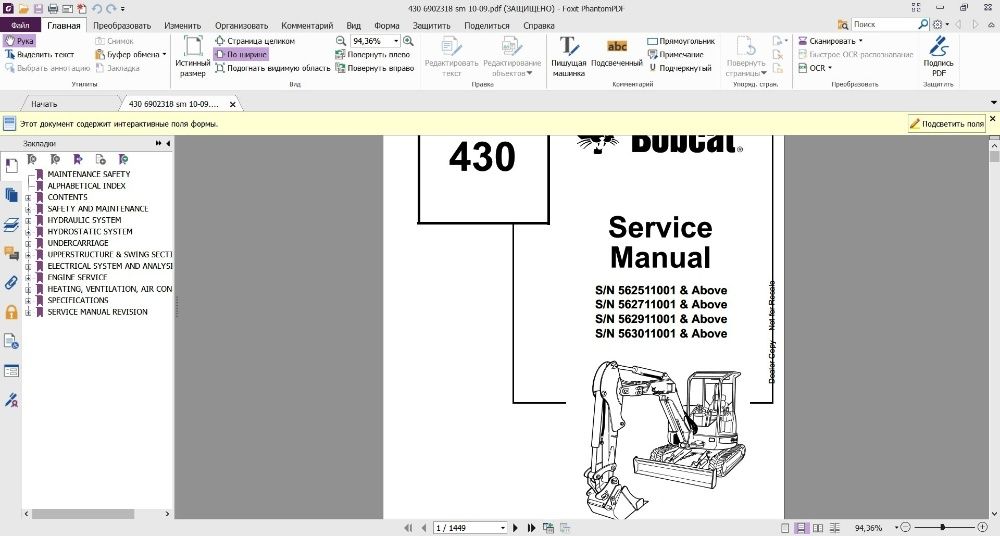1000x536 pixels.
Task: Open the Преобразовать ribbon tab
Action: click(122, 26)
